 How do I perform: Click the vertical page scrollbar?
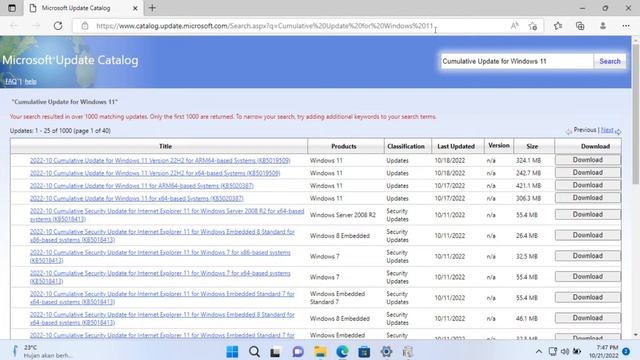pos(636,114)
